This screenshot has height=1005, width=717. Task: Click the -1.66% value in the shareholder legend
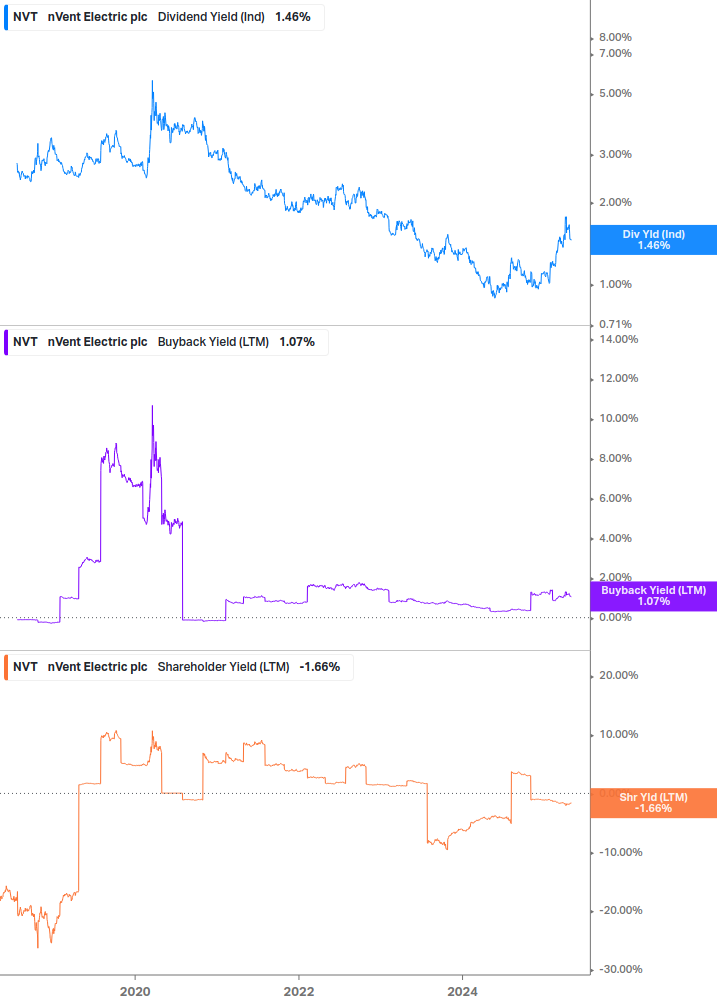tap(320, 667)
